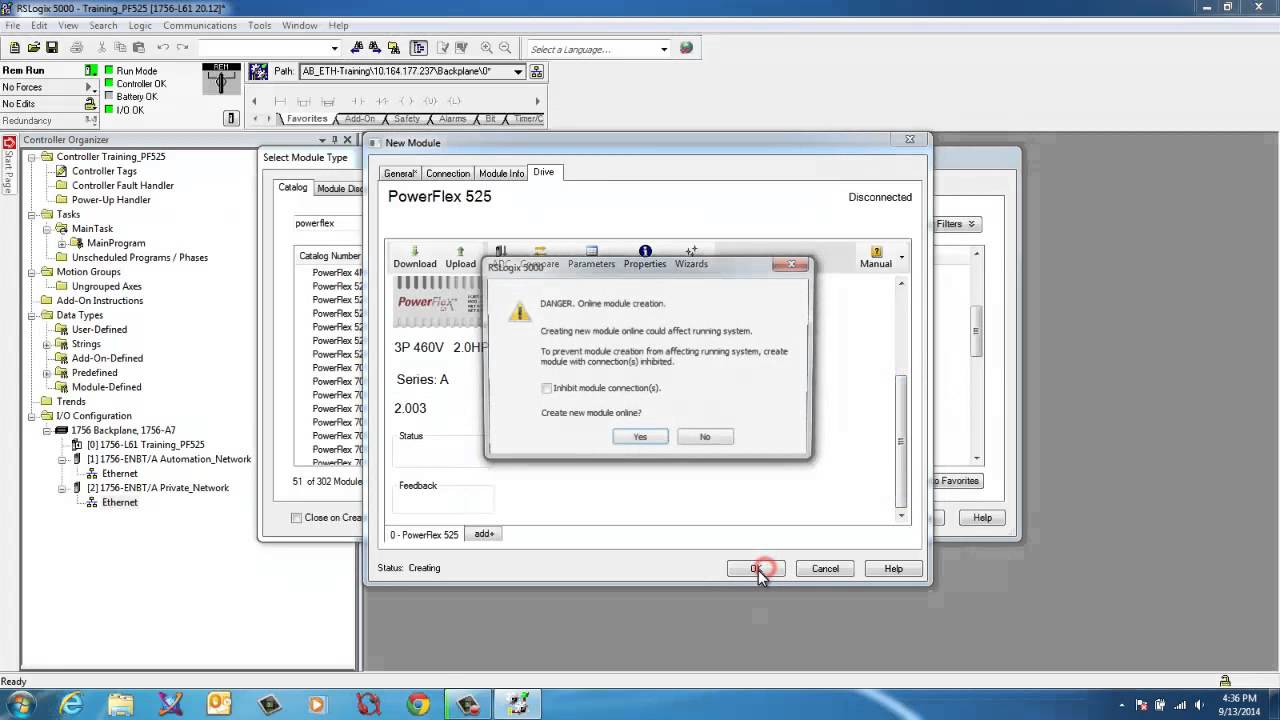Image resolution: width=1280 pixels, height=720 pixels.
Task: Insert a new rung from the ladder toolbar
Action: 280,101
